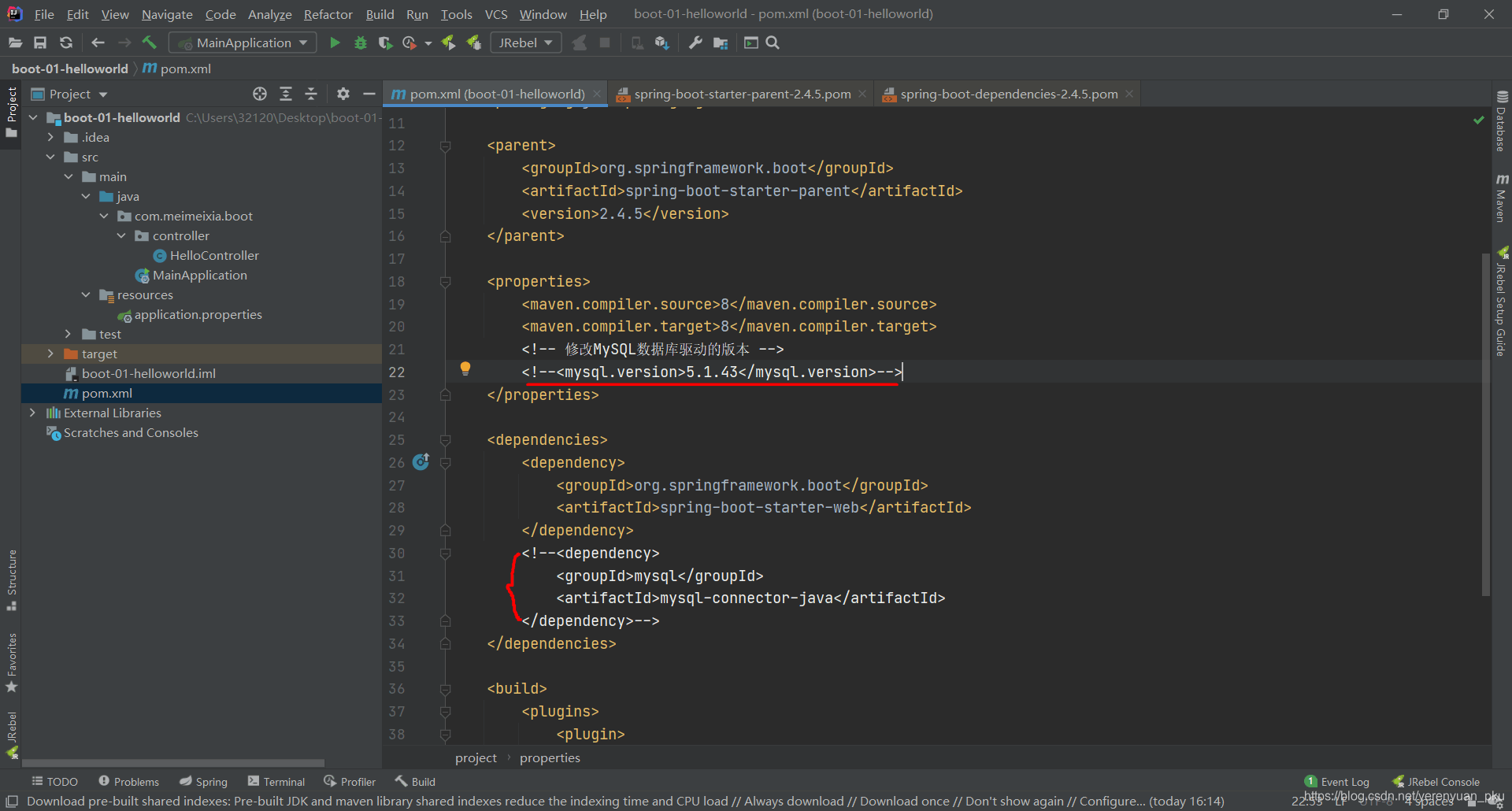Viewport: 1512px width, 811px height.
Task: Click Collapse All in Project panel
Action: [x=311, y=94]
